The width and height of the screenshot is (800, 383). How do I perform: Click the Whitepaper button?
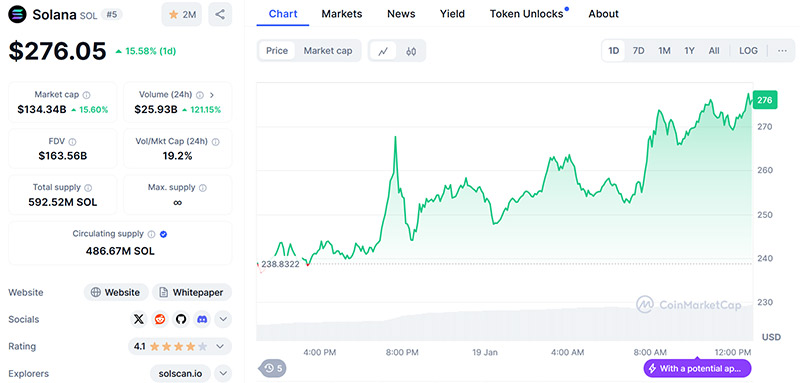(x=192, y=292)
